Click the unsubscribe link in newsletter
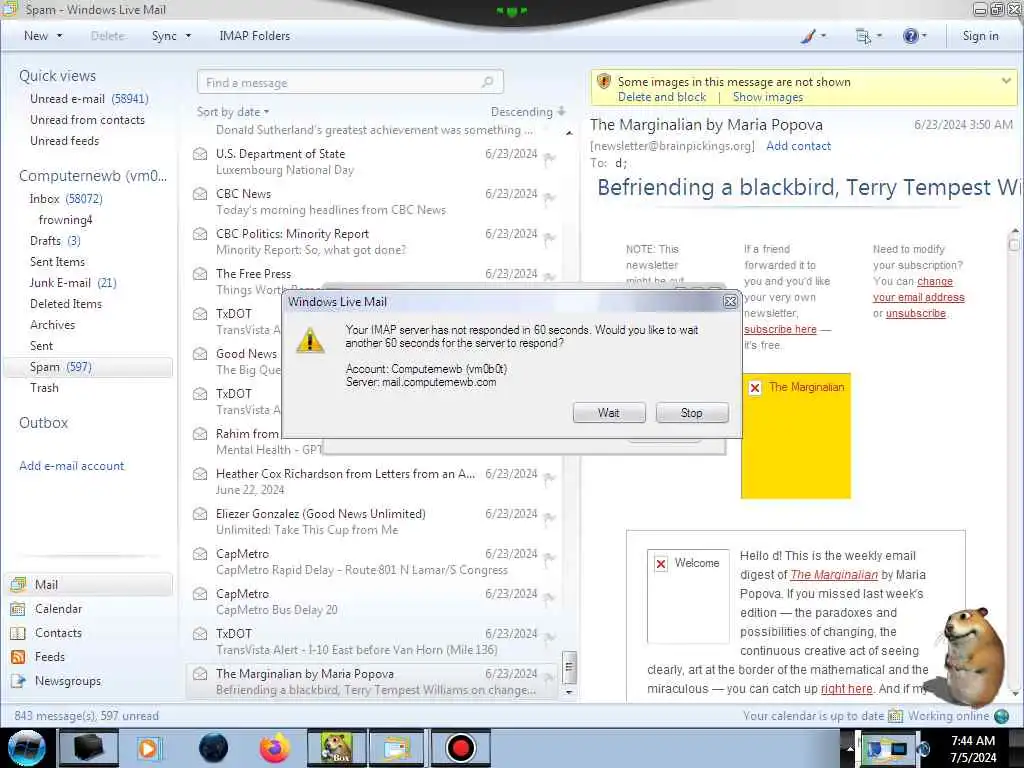This screenshot has width=1024, height=768. coord(916,313)
